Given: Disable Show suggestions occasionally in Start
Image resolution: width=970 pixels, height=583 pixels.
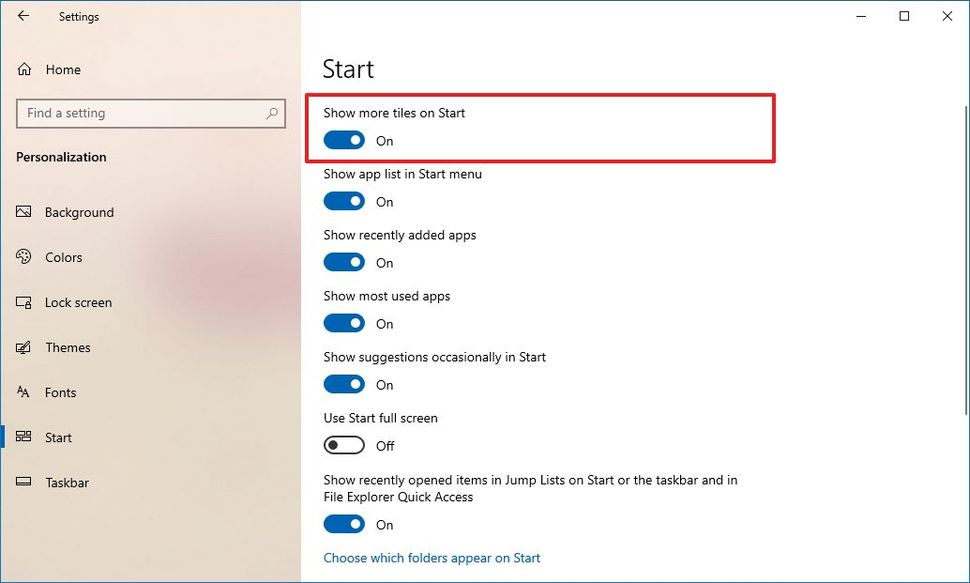Looking at the screenshot, I should (344, 384).
